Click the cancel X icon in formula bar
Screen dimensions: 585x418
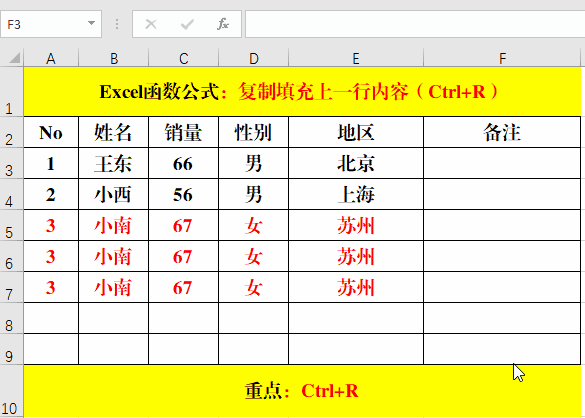click(x=151, y=24)
